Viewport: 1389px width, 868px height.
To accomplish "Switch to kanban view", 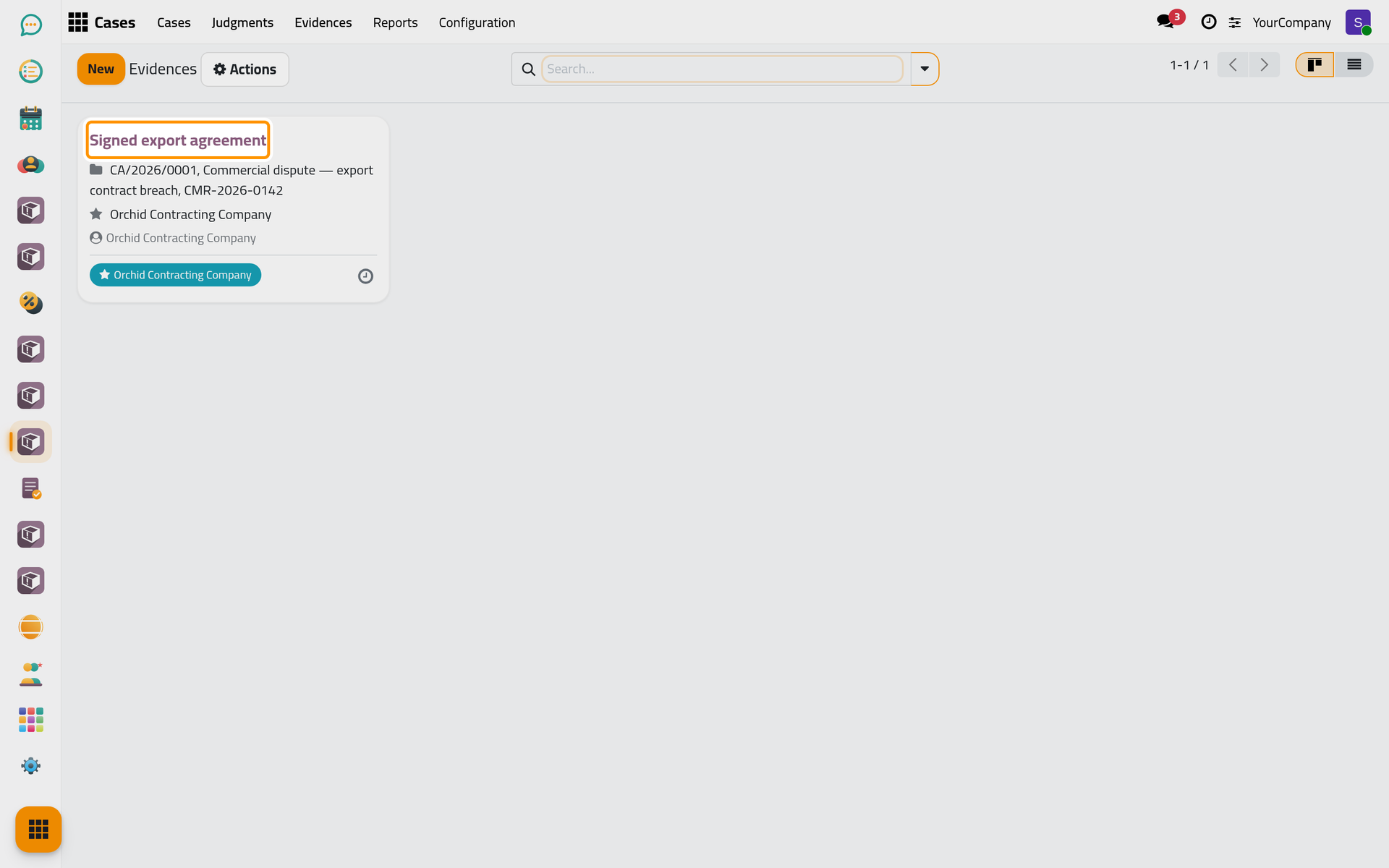I will (1314, 65).
